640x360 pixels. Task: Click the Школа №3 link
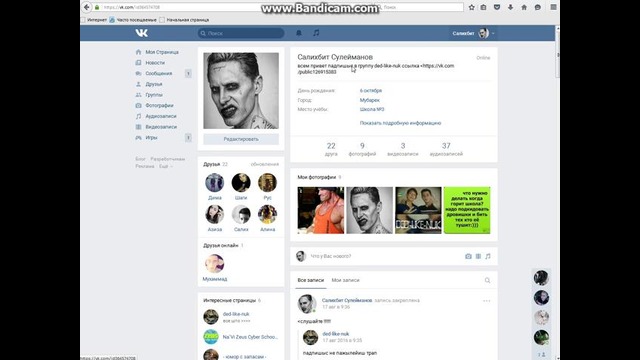(372, 109)
